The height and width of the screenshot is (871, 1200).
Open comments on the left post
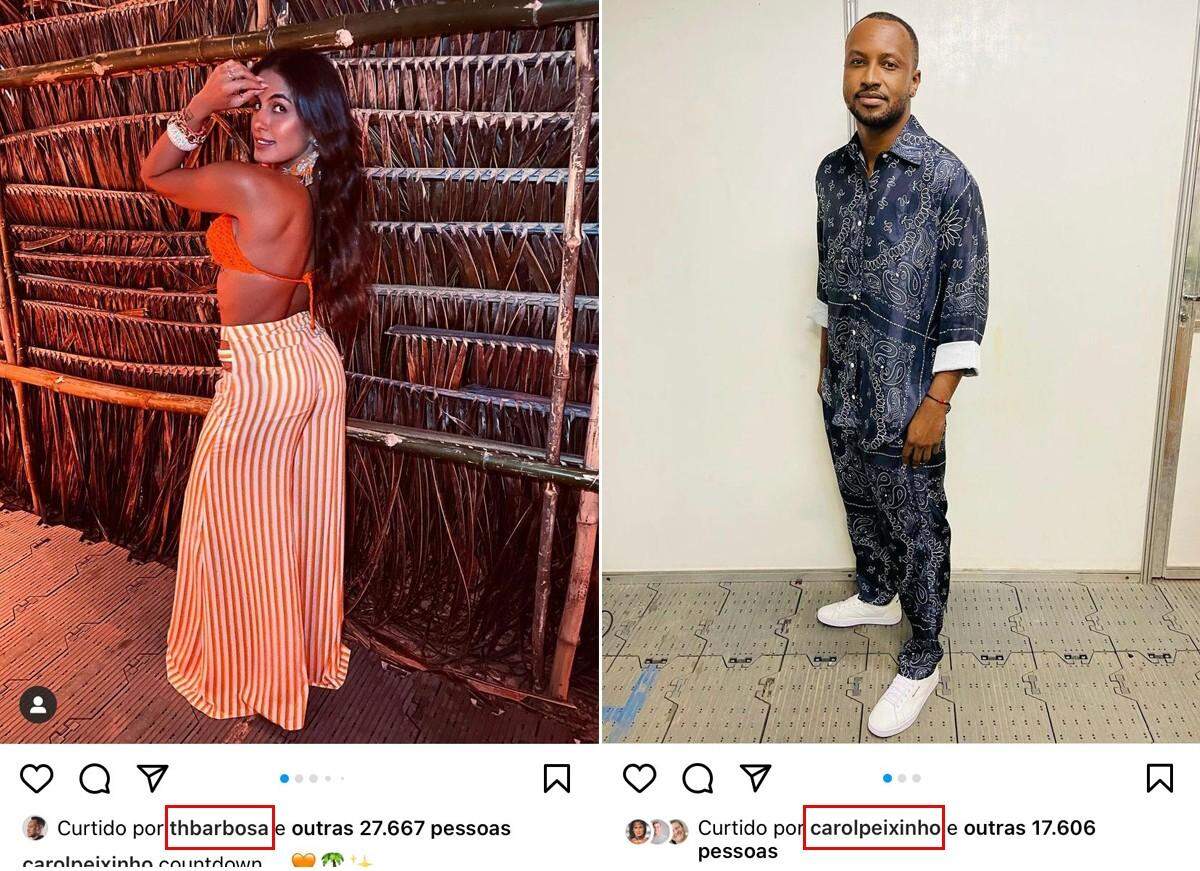tap(95, 778)
